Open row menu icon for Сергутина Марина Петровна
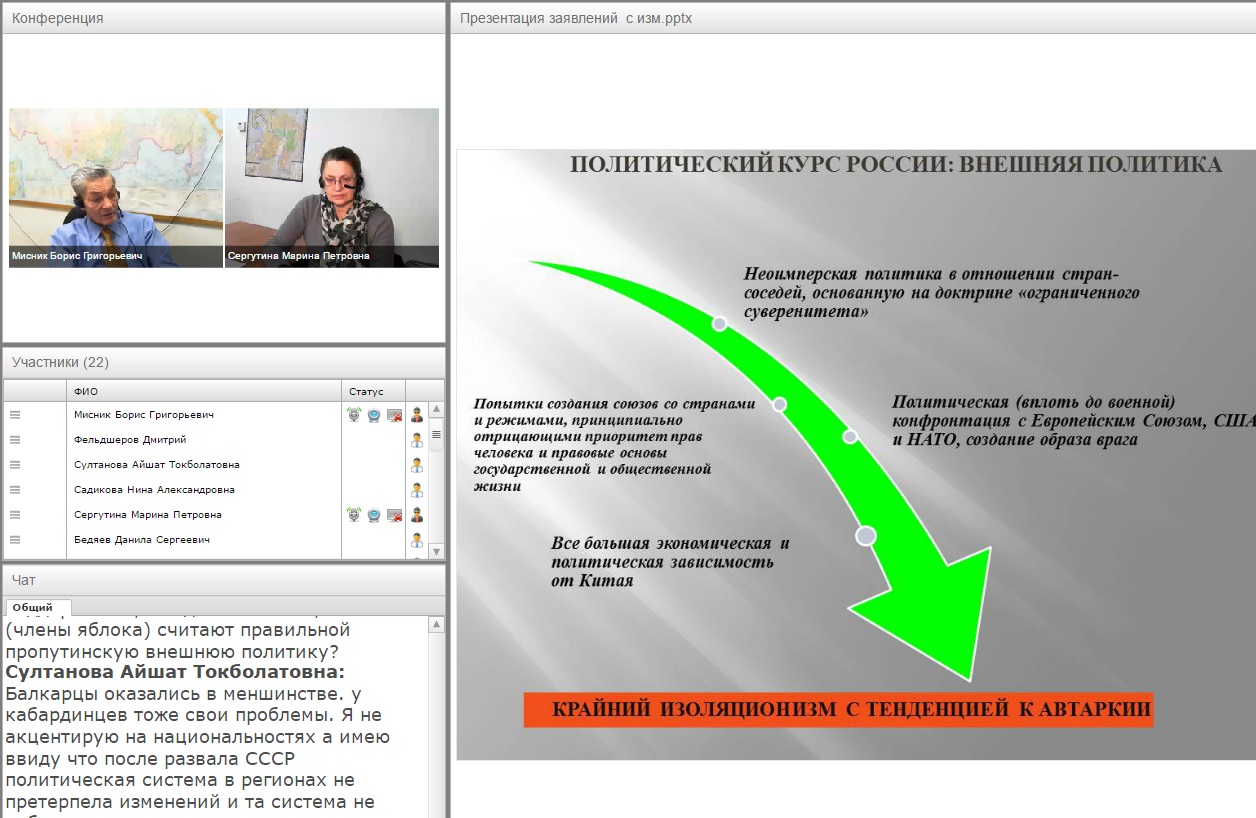Image resolution: width=1256 pixels, height=818 pixels. click(15, 515)
